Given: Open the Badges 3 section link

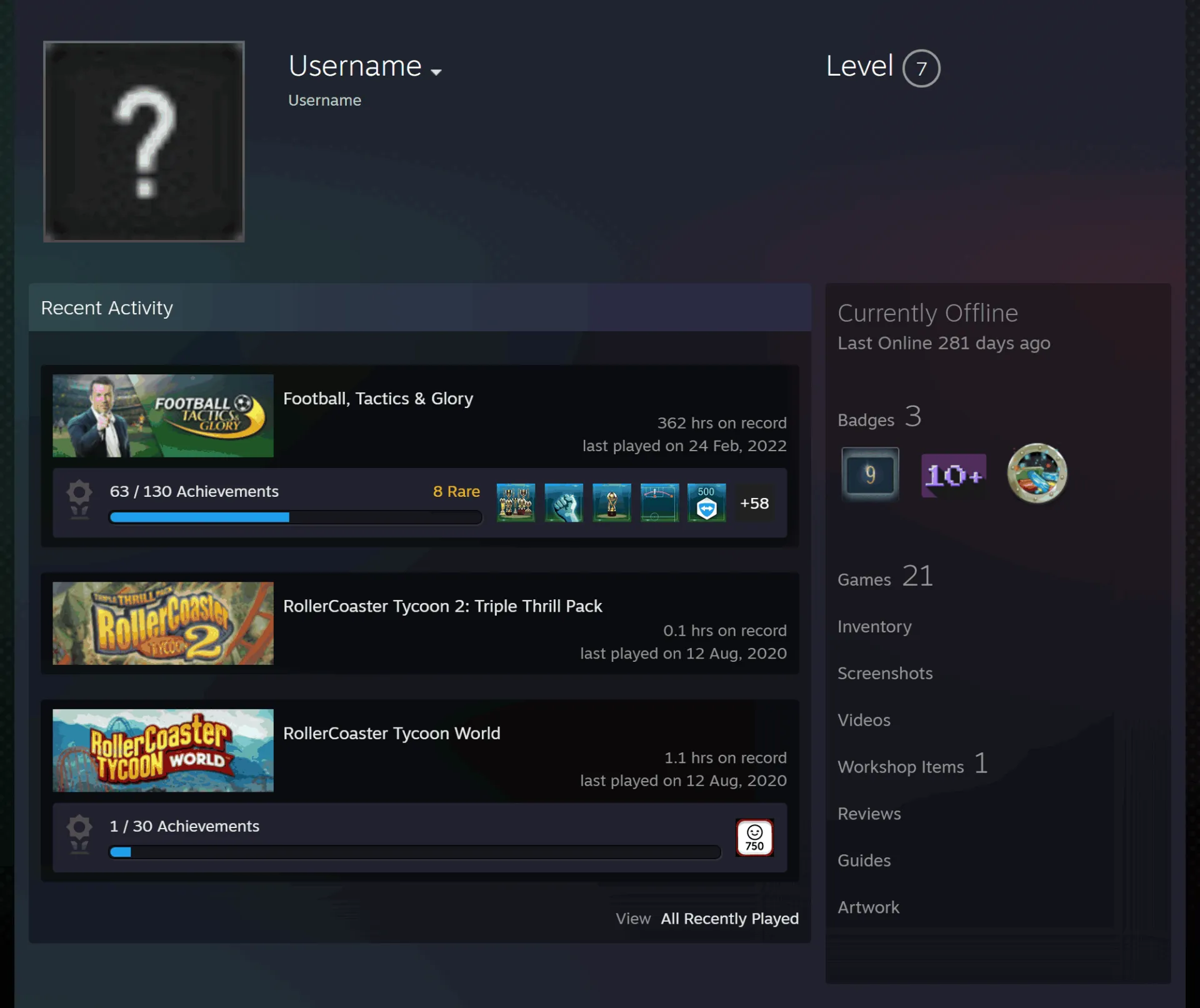Looking at the screenshot, I should (x=879, y=417).
